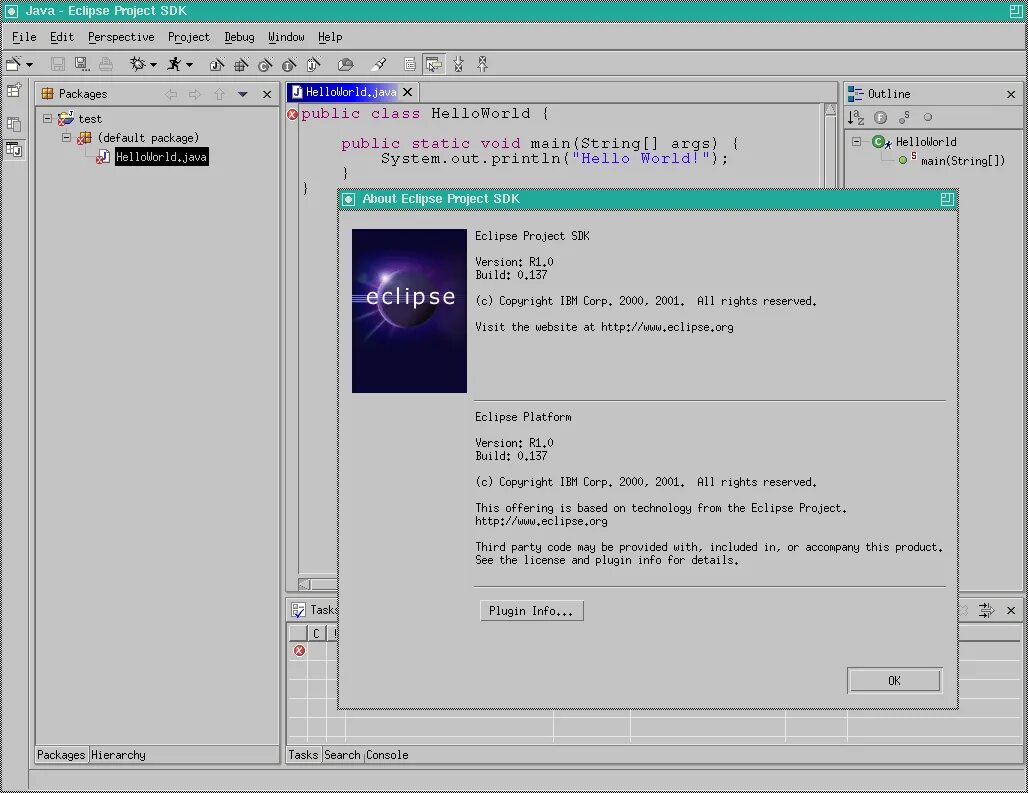Click the Go to Next Problem icon

coord(458,64)
